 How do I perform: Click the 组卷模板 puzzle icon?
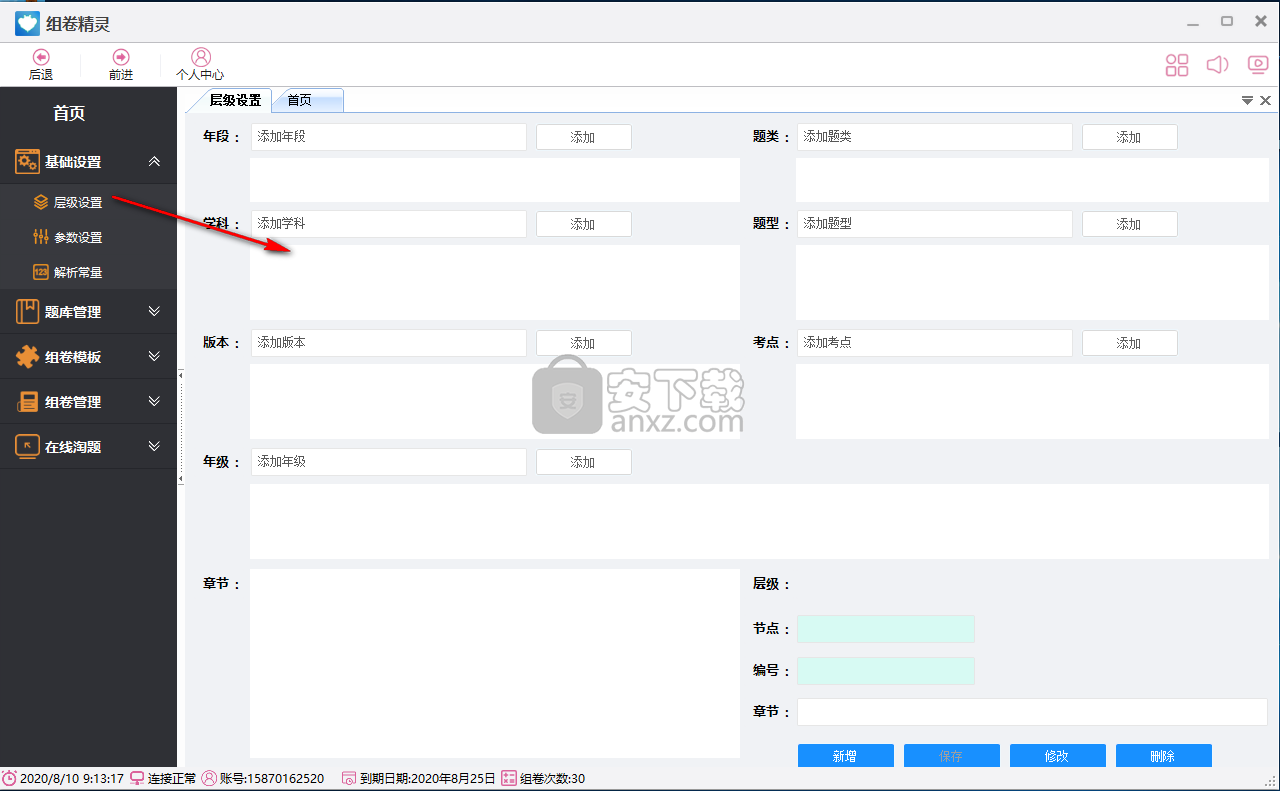27,356
